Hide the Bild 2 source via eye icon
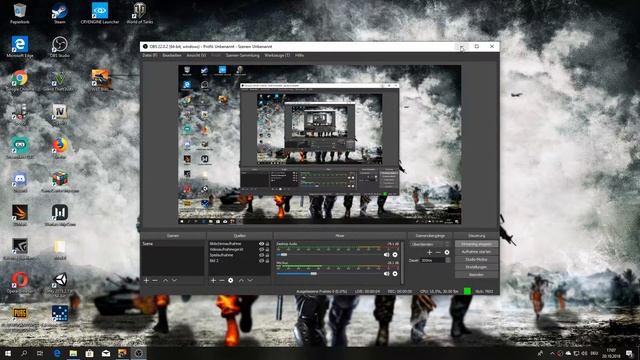Viewport: 640px width, 360px height. click(x=261, y=260)
